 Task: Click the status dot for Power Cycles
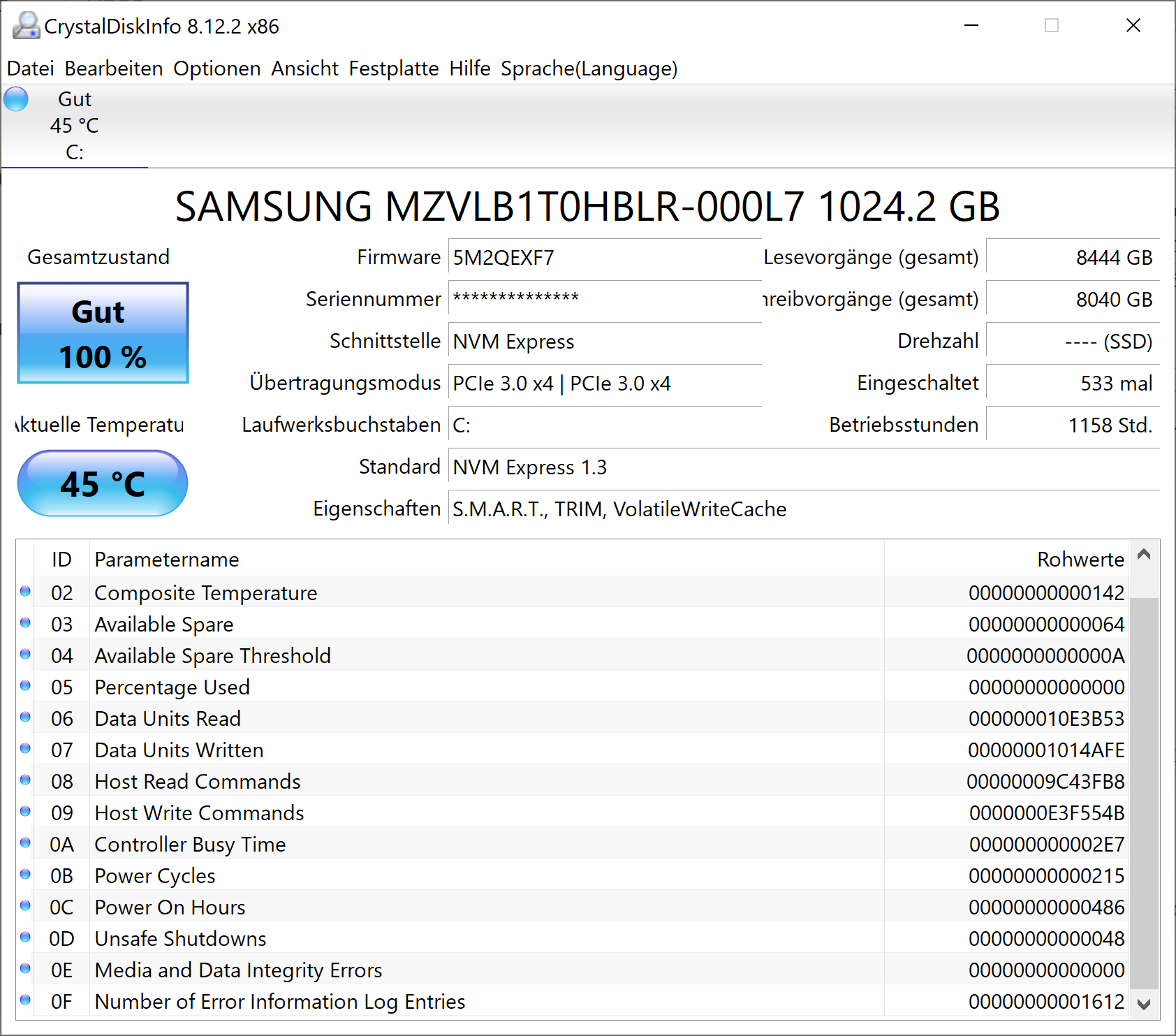25,875
